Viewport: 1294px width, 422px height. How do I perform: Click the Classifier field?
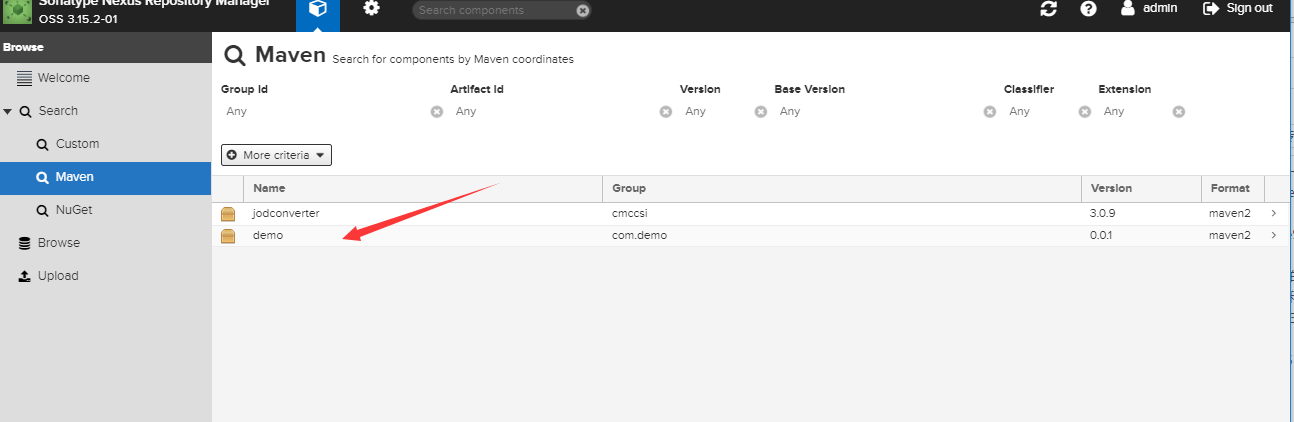[1041, 112]
